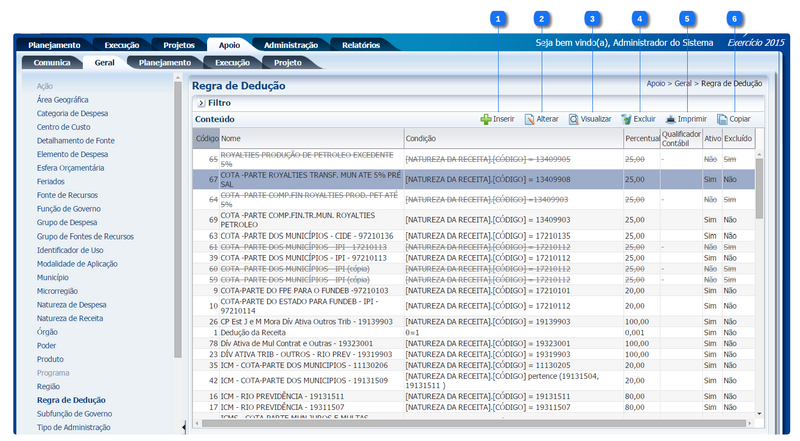The image size is (800, 441).
Task: Click the Imprimir printer icon
Action: point(671,119)
